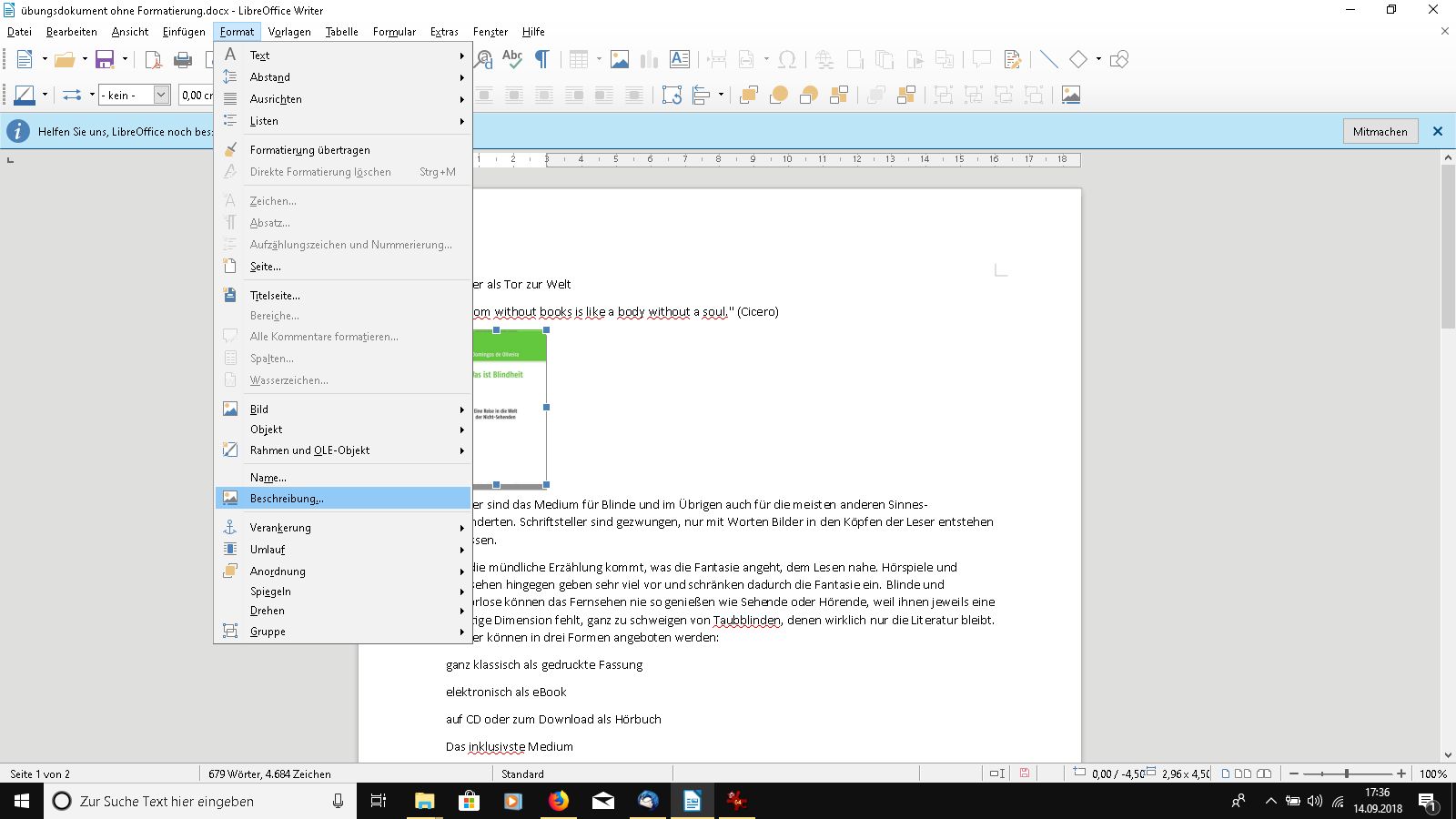The image size is (1456, 819).
Task: Expand the Listen submenu
Action: [343, 121]
